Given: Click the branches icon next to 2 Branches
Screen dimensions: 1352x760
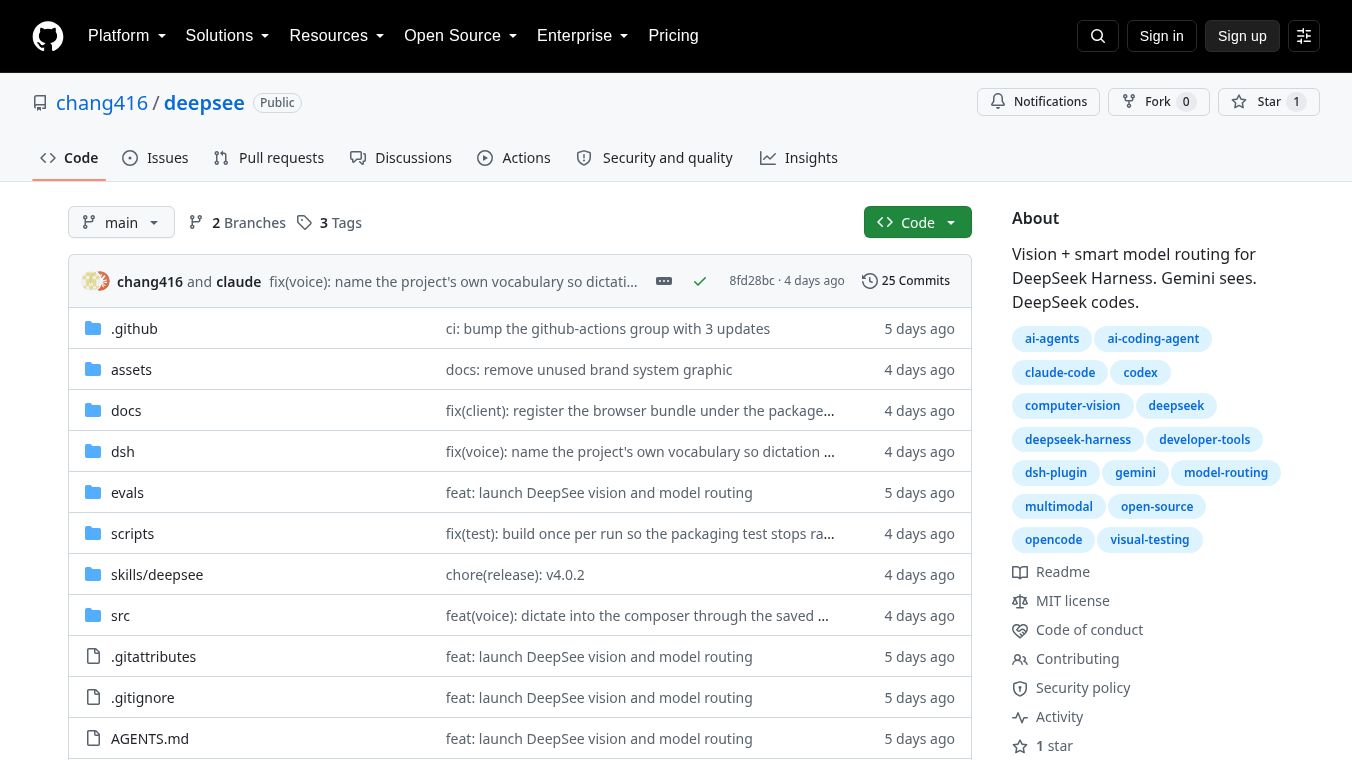Looking at the screenshot, I should point(196,223).
